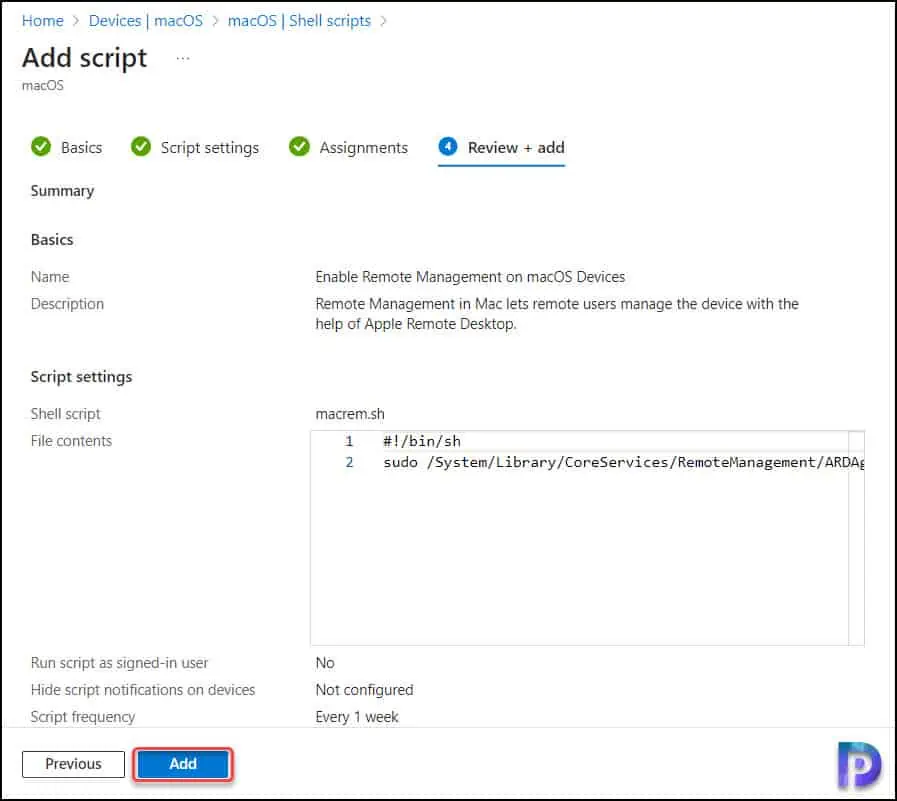Click the green checkmark beside Basics
The image size is (897, 801).
(x=41, y=147)
